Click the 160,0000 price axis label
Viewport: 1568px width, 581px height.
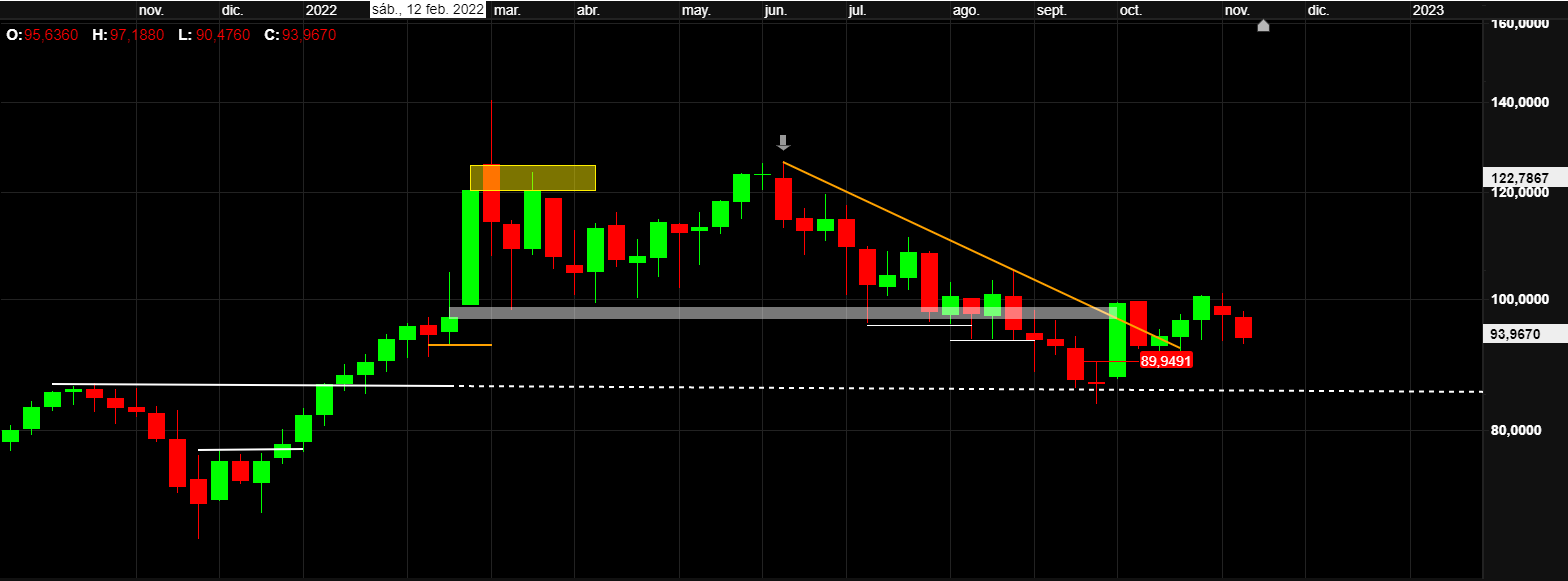1519,24
